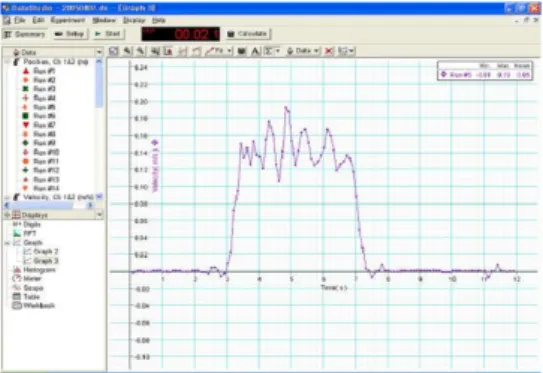Viewport: 543px width, 373px height.
Task: Click the graph's vertical axis measurement label
Action: (155, 166)
